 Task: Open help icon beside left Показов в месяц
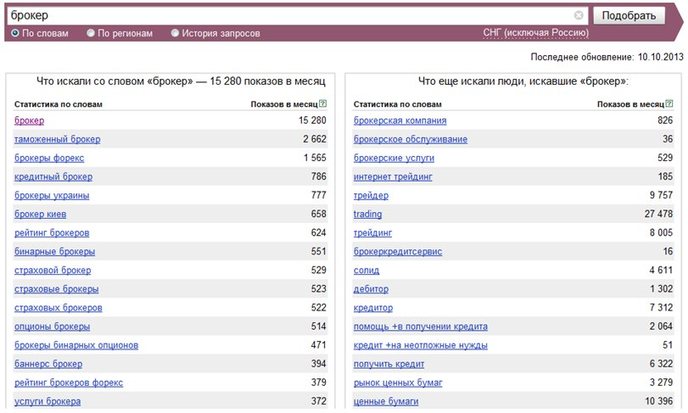coord(323,104)
